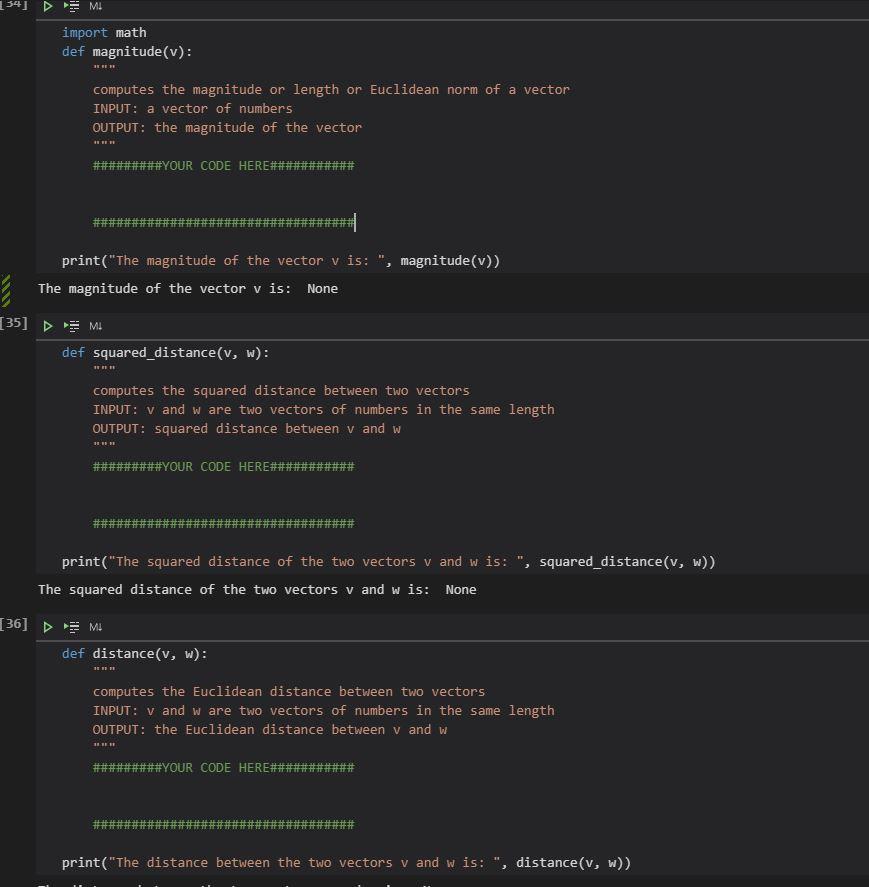The width and height of the screenshot is (869, 887).
Task: Run by line in squared_distance cell
Action: coord(71,326)
